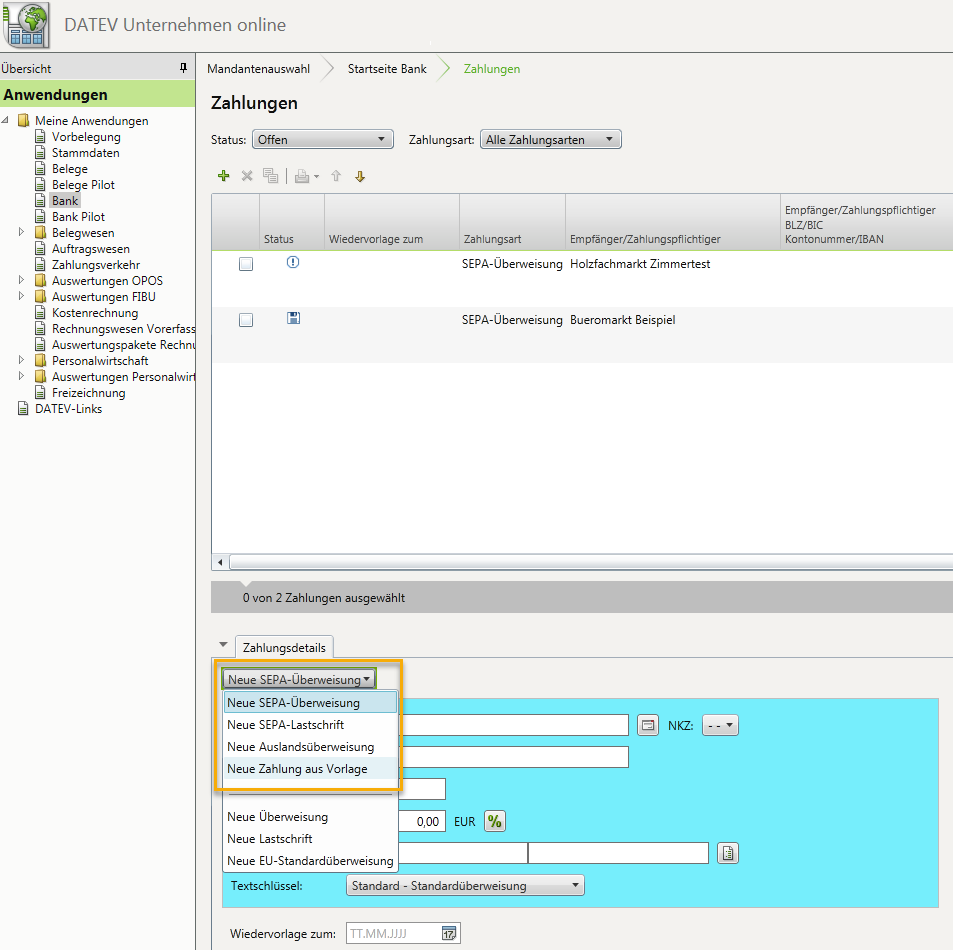Open DATEV-Links in the tree
Screen dimensions: 953x950
(68, 408)
